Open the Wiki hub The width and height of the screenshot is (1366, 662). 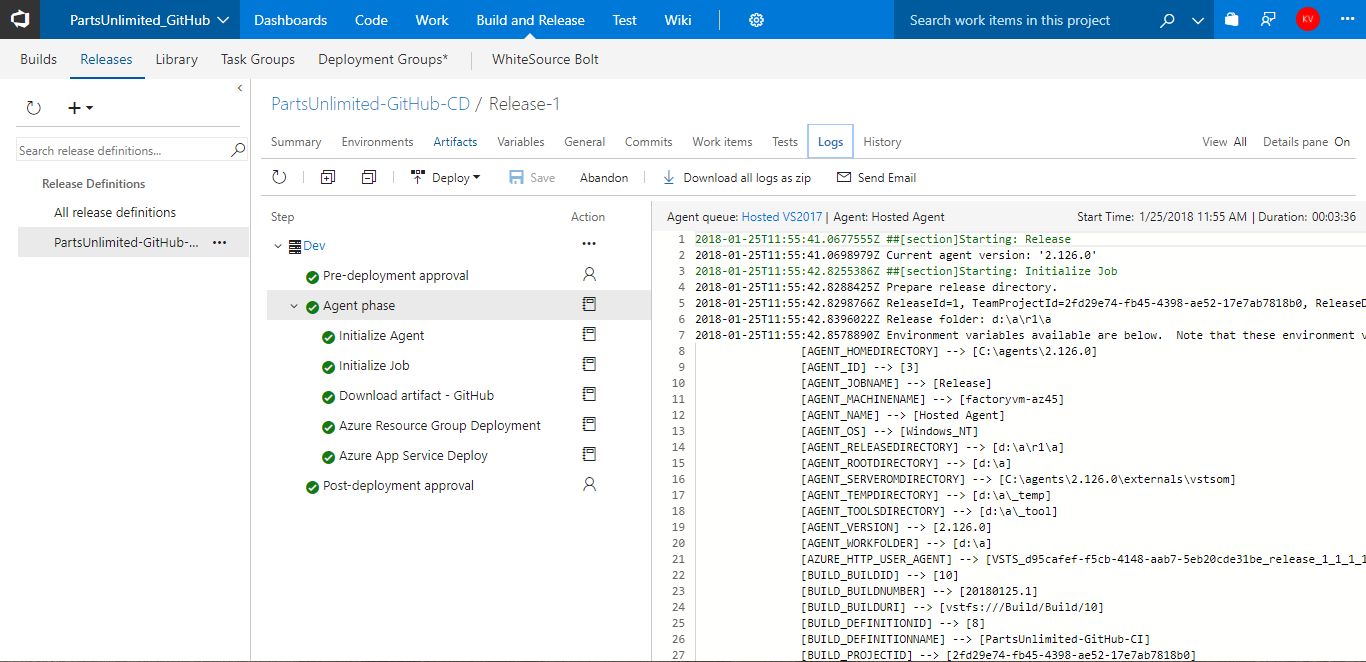678,20
